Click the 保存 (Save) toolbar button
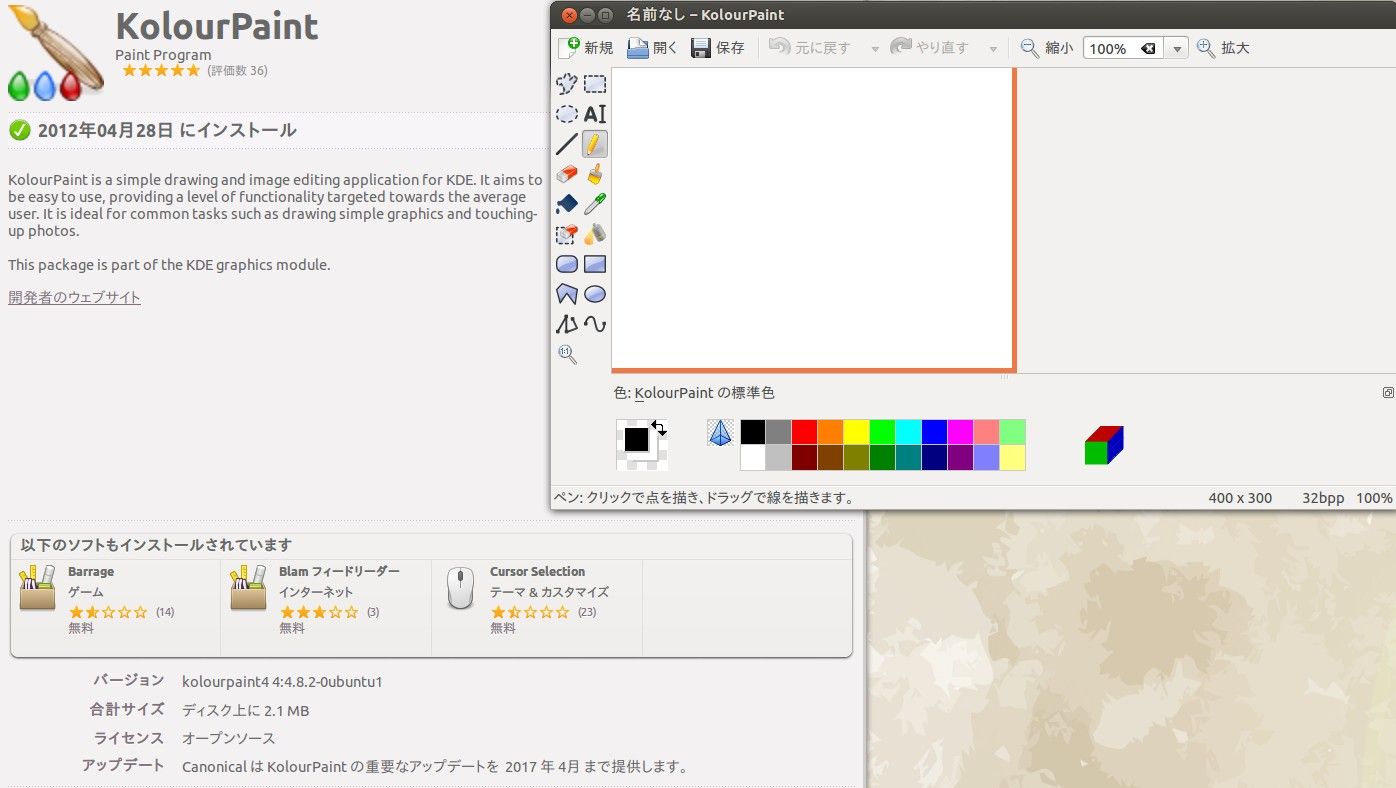 (718, 48)
